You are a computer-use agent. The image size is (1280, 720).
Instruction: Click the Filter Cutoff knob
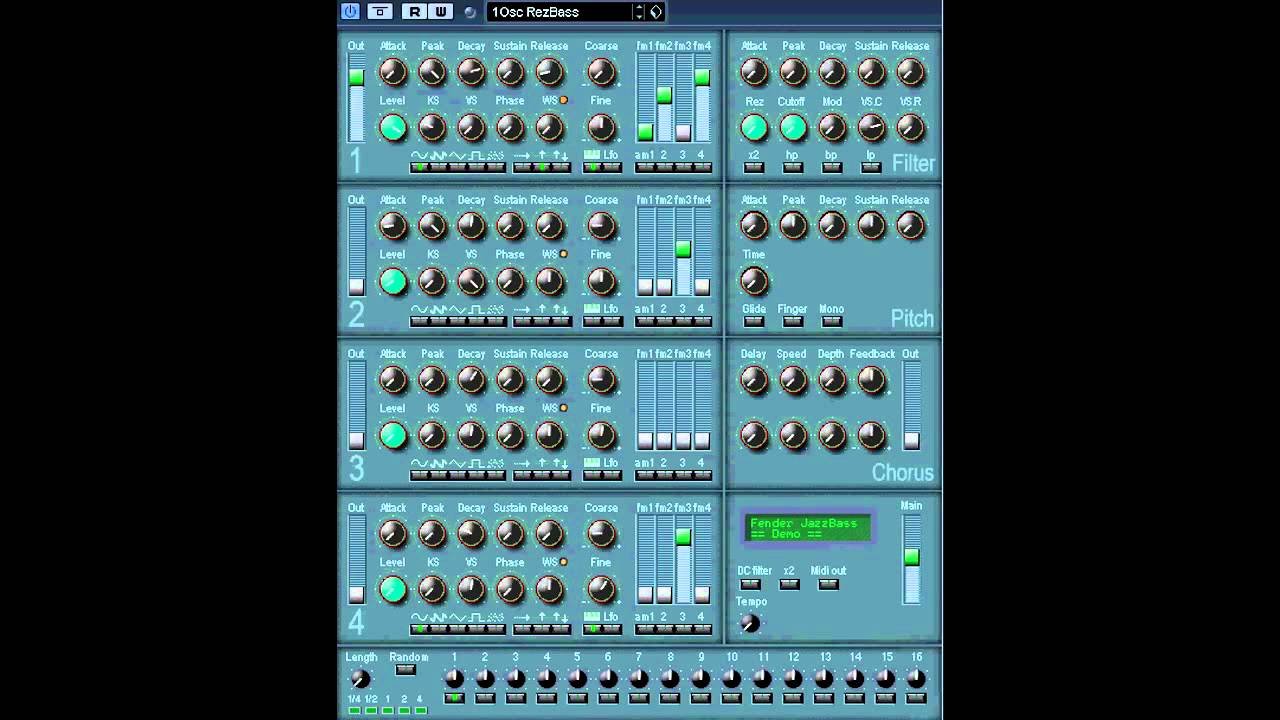pos(792,127)
